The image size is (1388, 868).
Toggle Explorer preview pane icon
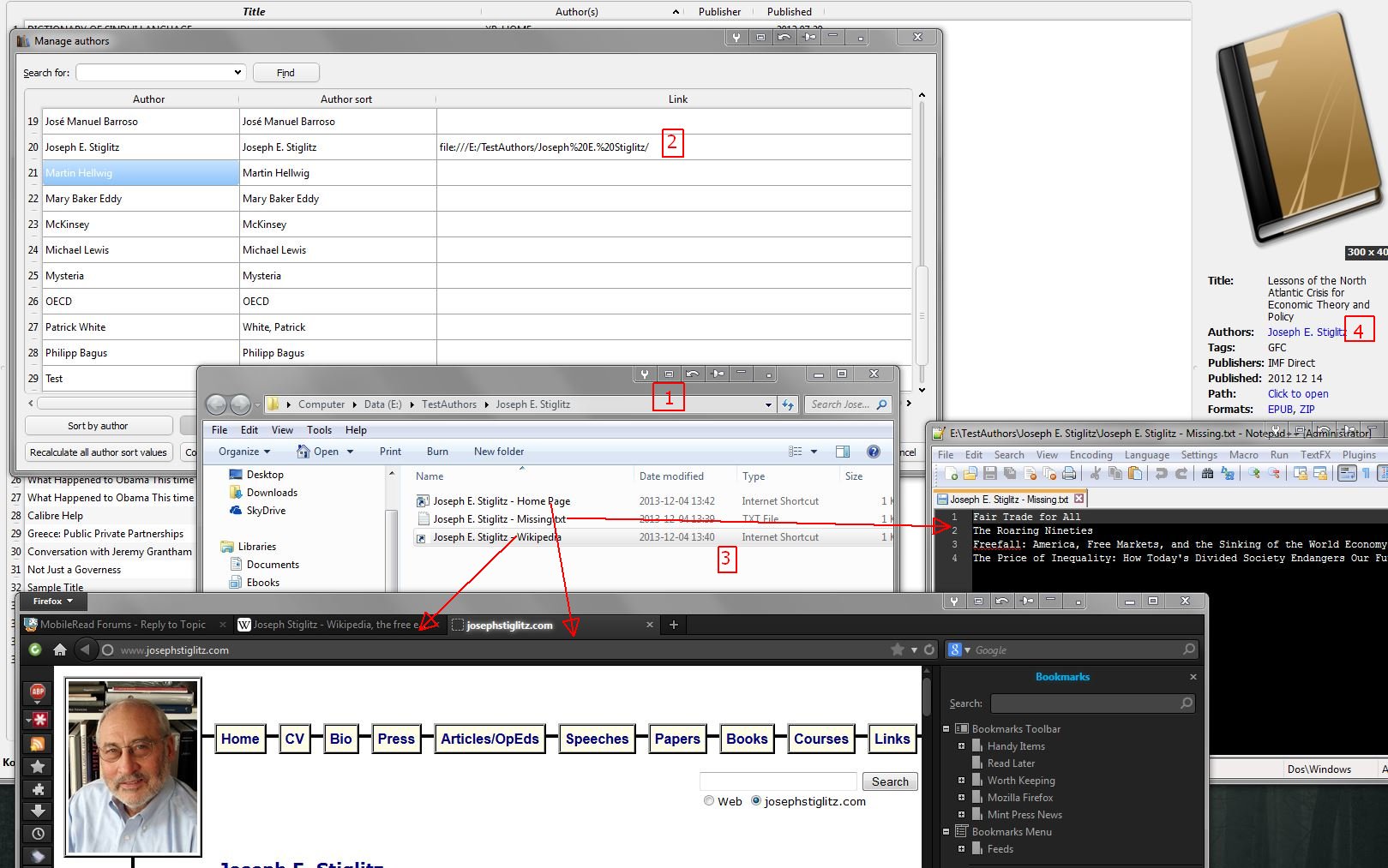pyautogui.click(x=843, y=452)
